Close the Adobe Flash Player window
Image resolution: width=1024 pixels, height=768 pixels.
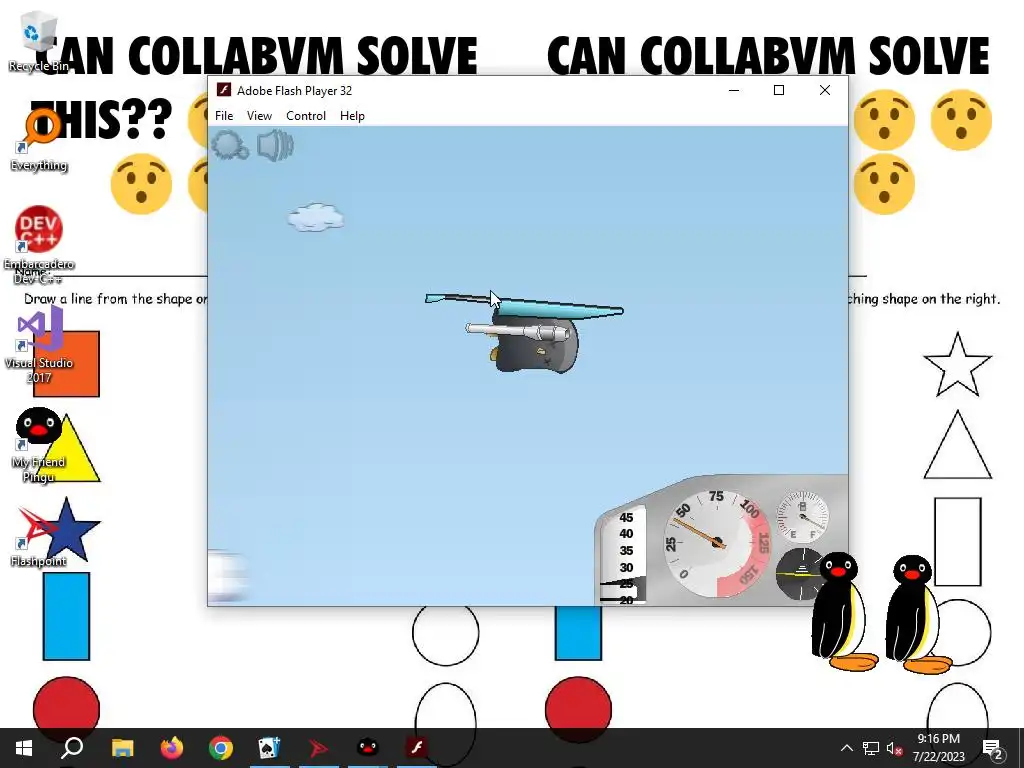(x=825, y=90)
